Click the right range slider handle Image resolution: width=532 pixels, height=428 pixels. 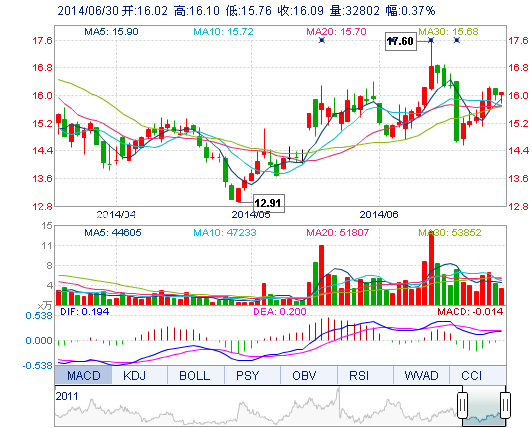click(x=505, y=405)
